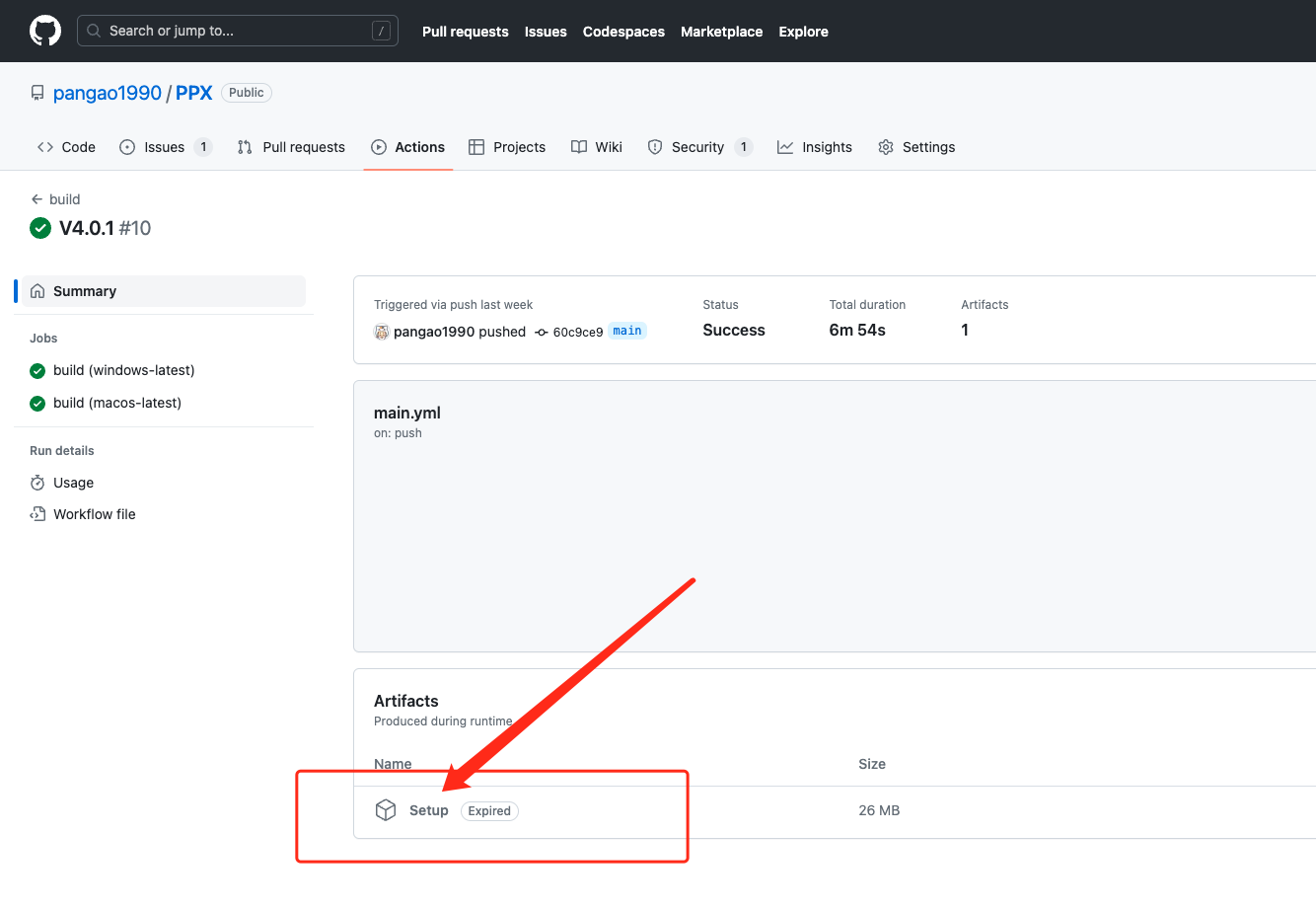The width and height of the screenshot is (1316, 909).
Task: Open the PPX repository link
Action: tap(194, 93)
